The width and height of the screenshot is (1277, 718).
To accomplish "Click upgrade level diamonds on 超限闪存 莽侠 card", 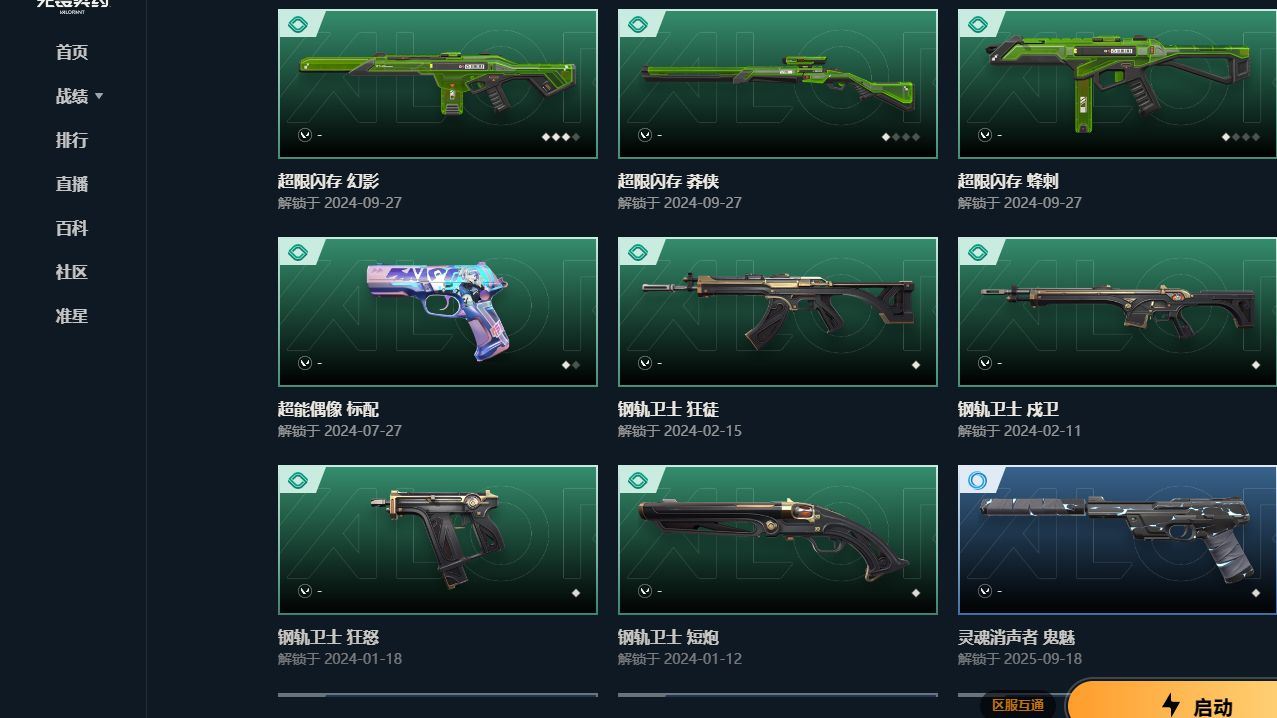I will pyautogui.click(x=900, y=137).
